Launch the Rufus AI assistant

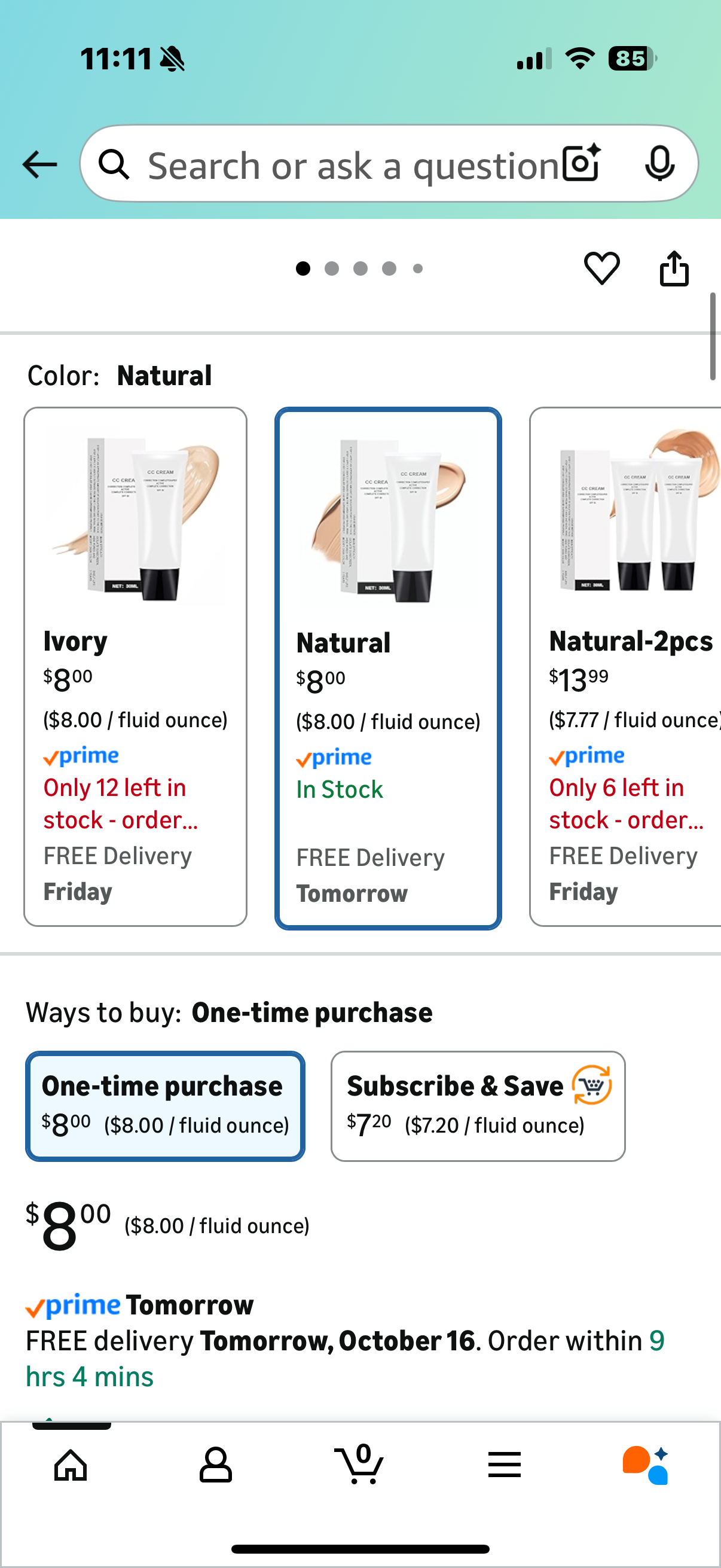(646, 1465)
